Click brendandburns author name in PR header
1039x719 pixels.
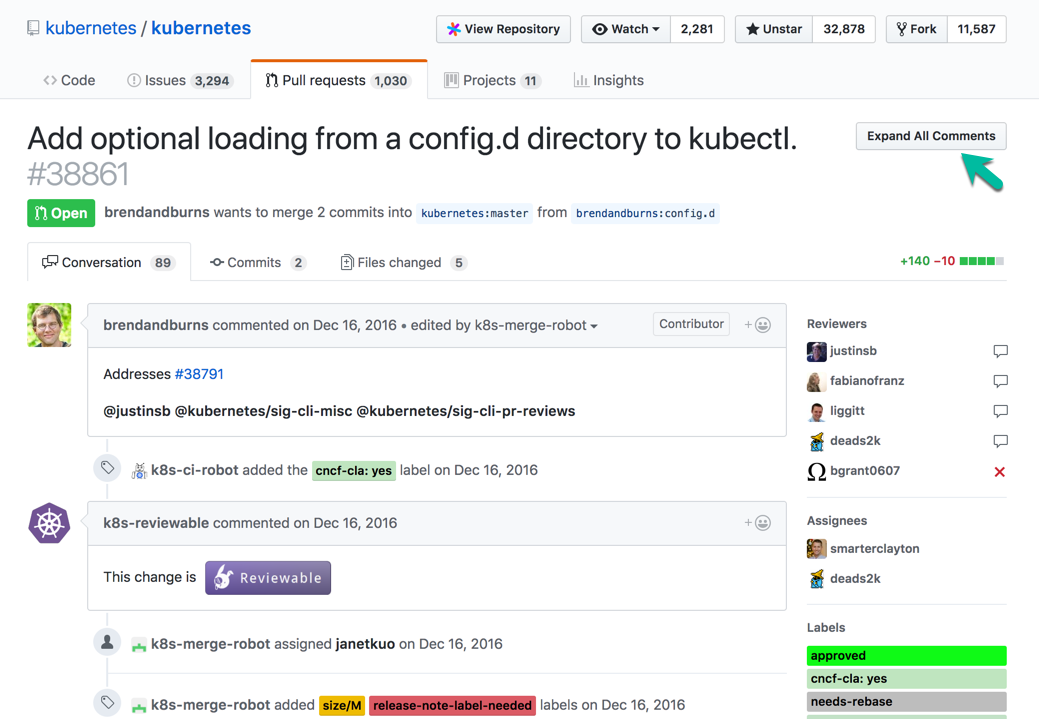[156, 212]
